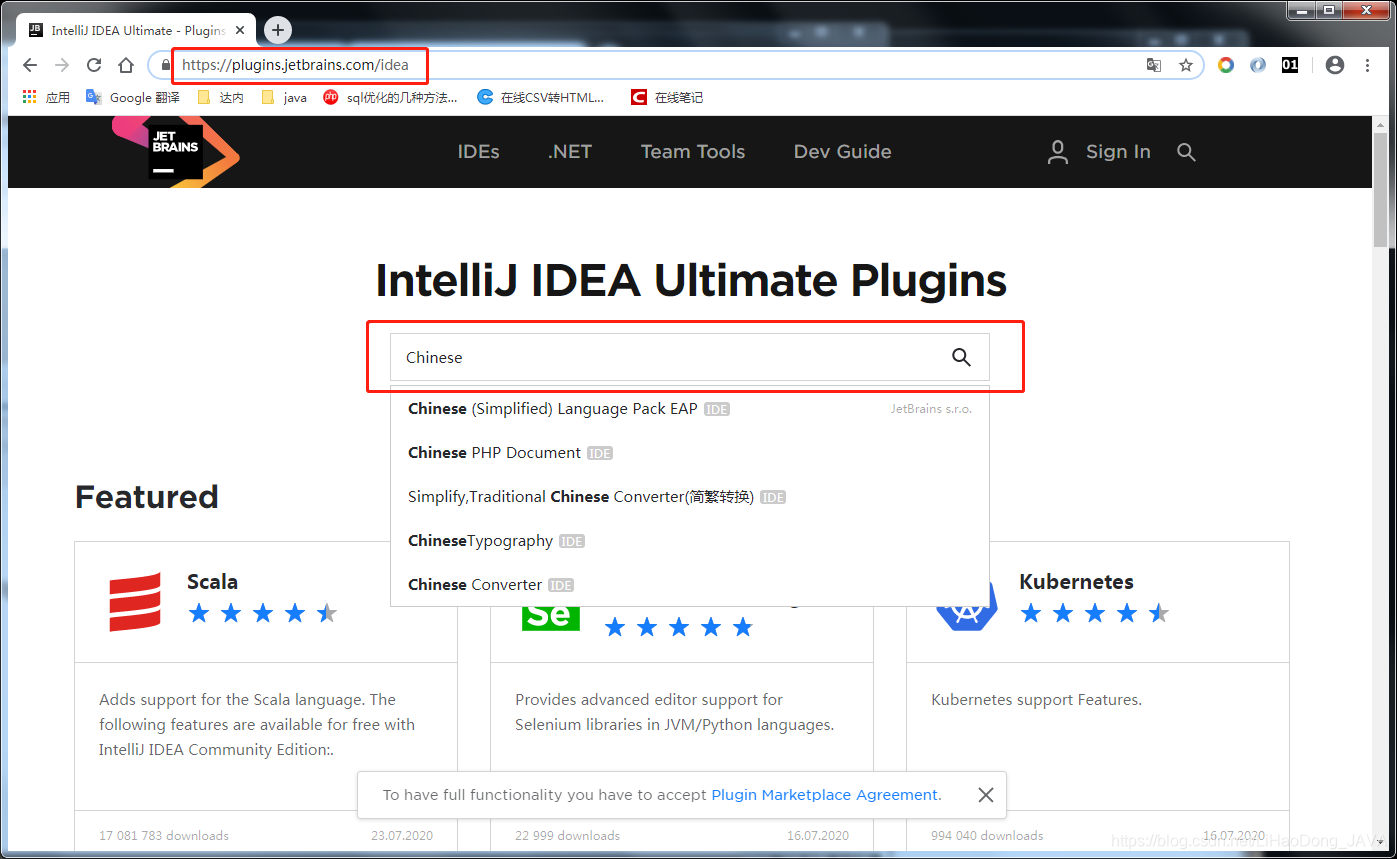Click the 'JetBrains s.r.o.' vendor text

coord(931,409)
